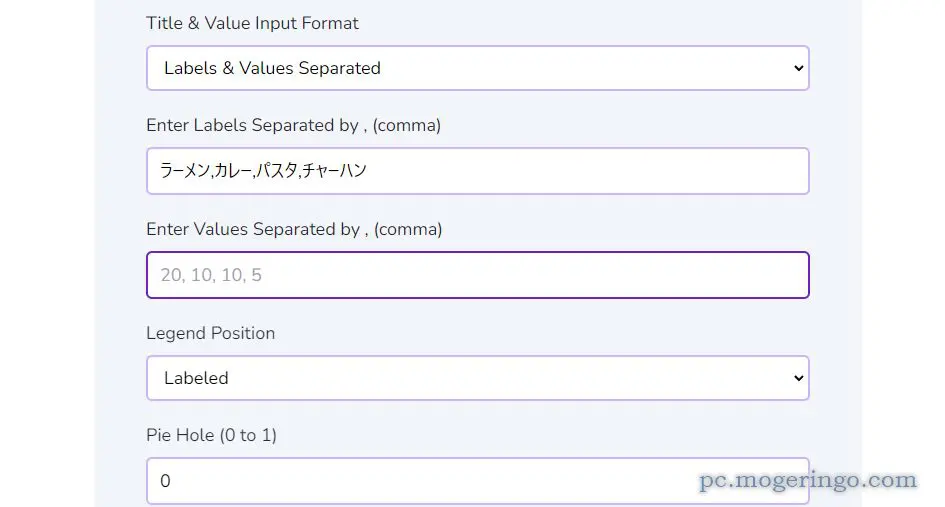This screenshot has width=945, height=507.
Task: Click the chevron arrow on Labels & Values Separated select
Action: point(799,68)
